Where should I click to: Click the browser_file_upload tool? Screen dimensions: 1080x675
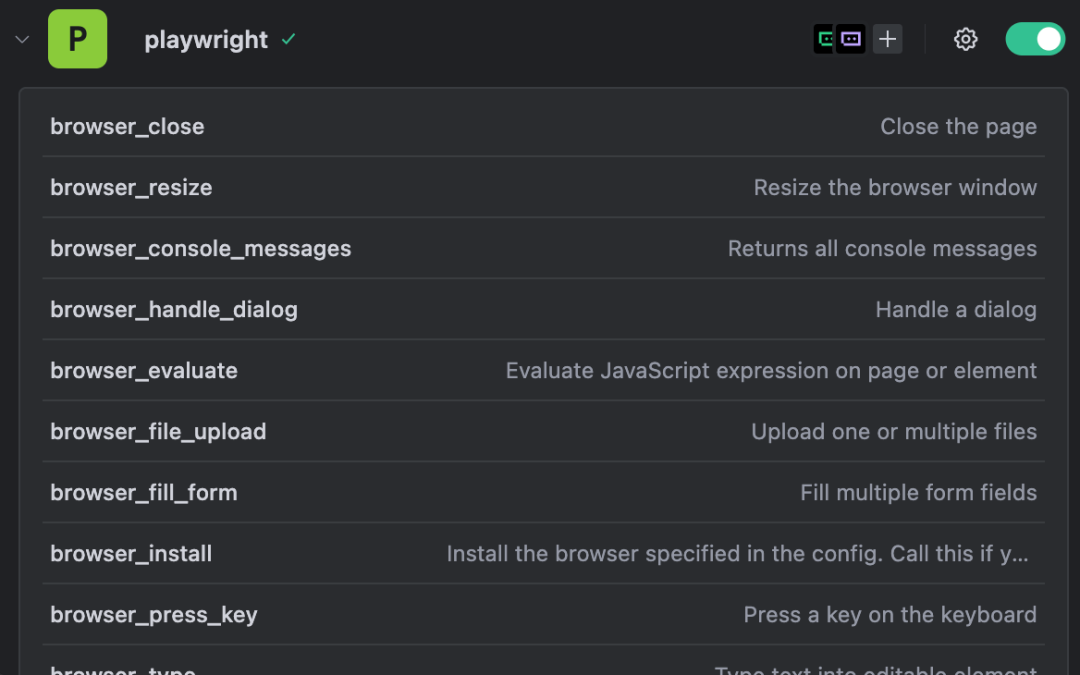click(158, 432)
